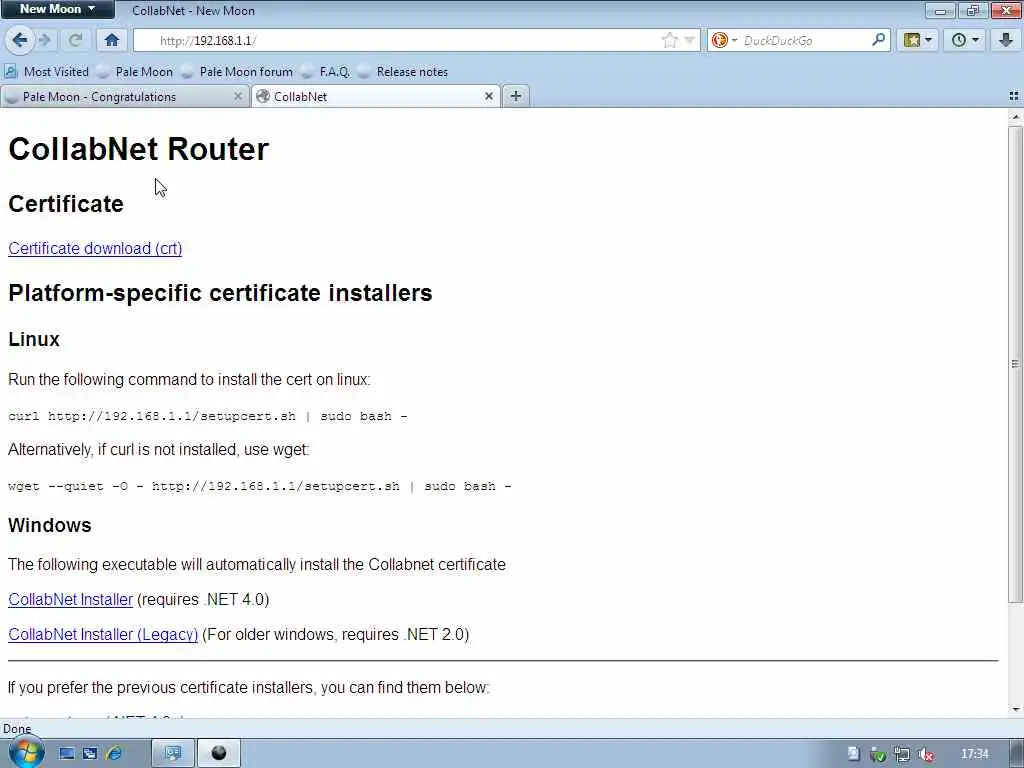This screenshot has width=1024, height=768.
Task: Open the Pale Moon bookmark
Action: click(x=135, y=72)
